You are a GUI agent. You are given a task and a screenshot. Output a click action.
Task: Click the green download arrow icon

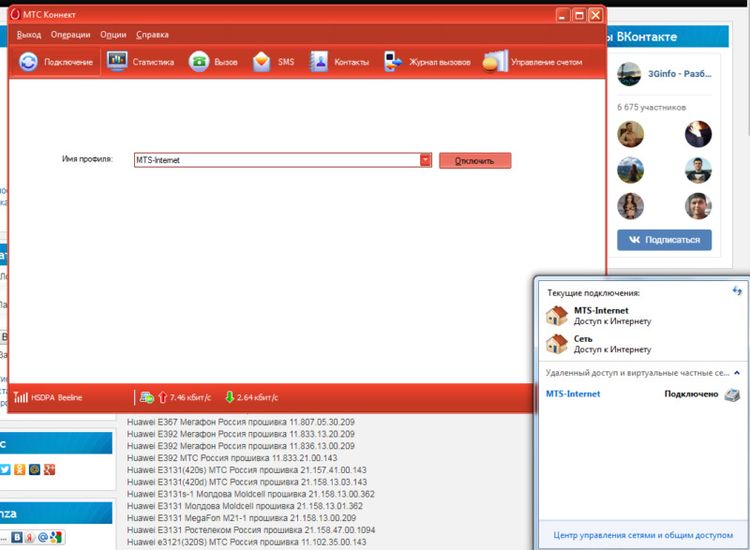pyautogui.click(x=230, y=397)
